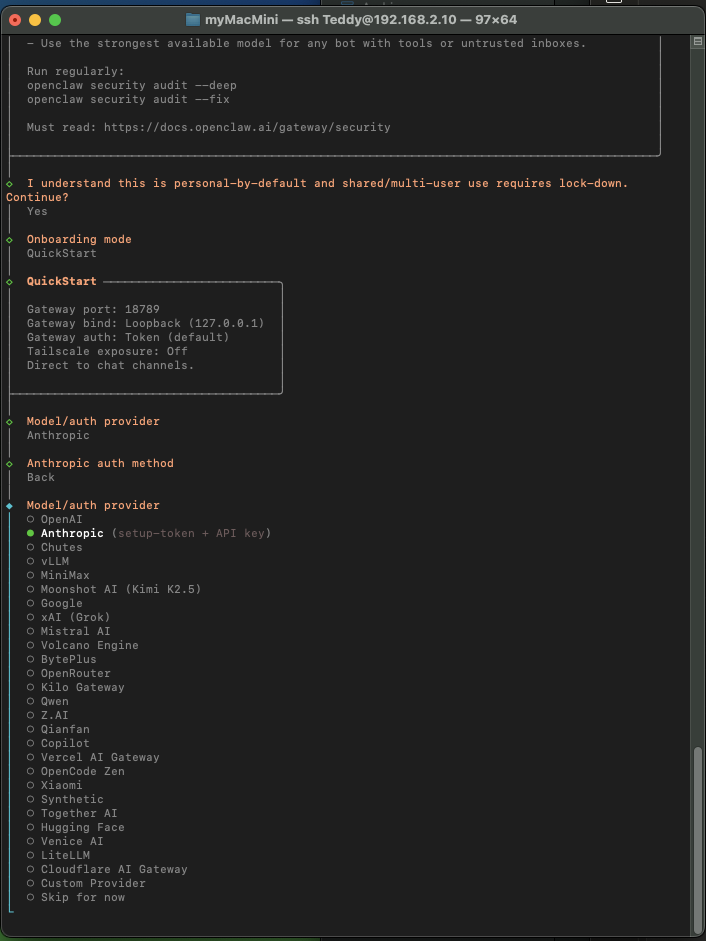The height and width of the screenshot is (941, 706).
Task: Open the docs.openclaw.ai security link
Action: coord(247,128)
